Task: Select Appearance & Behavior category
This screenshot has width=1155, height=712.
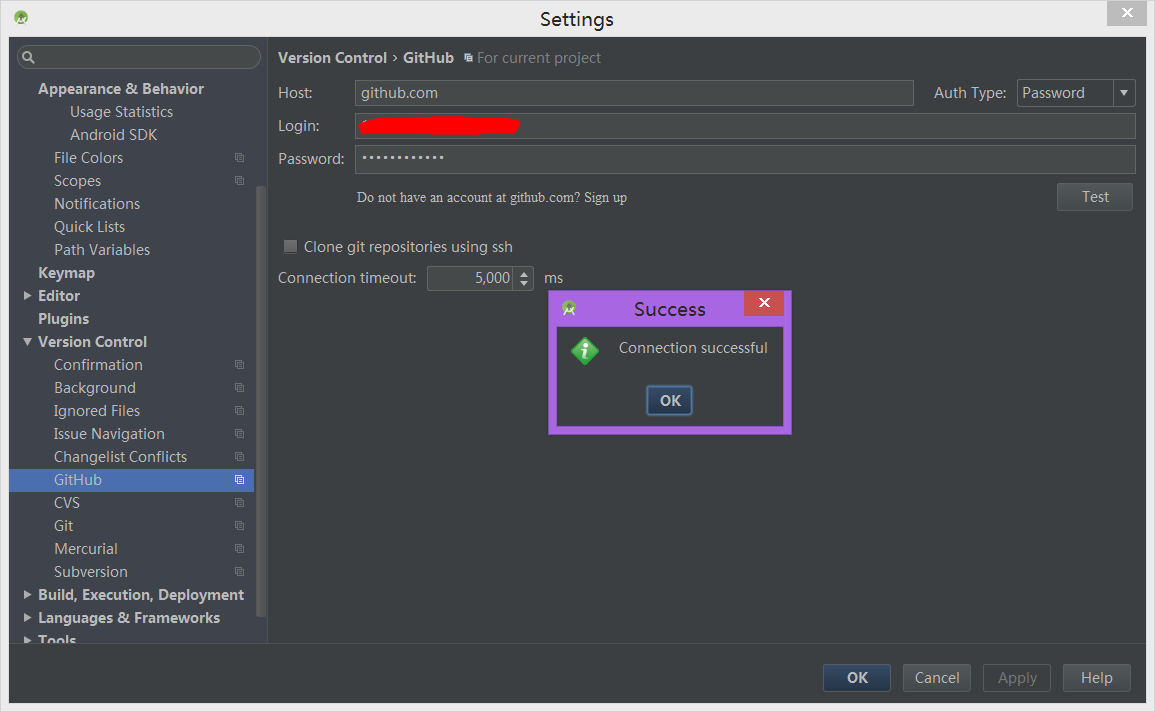Action: 121,88
